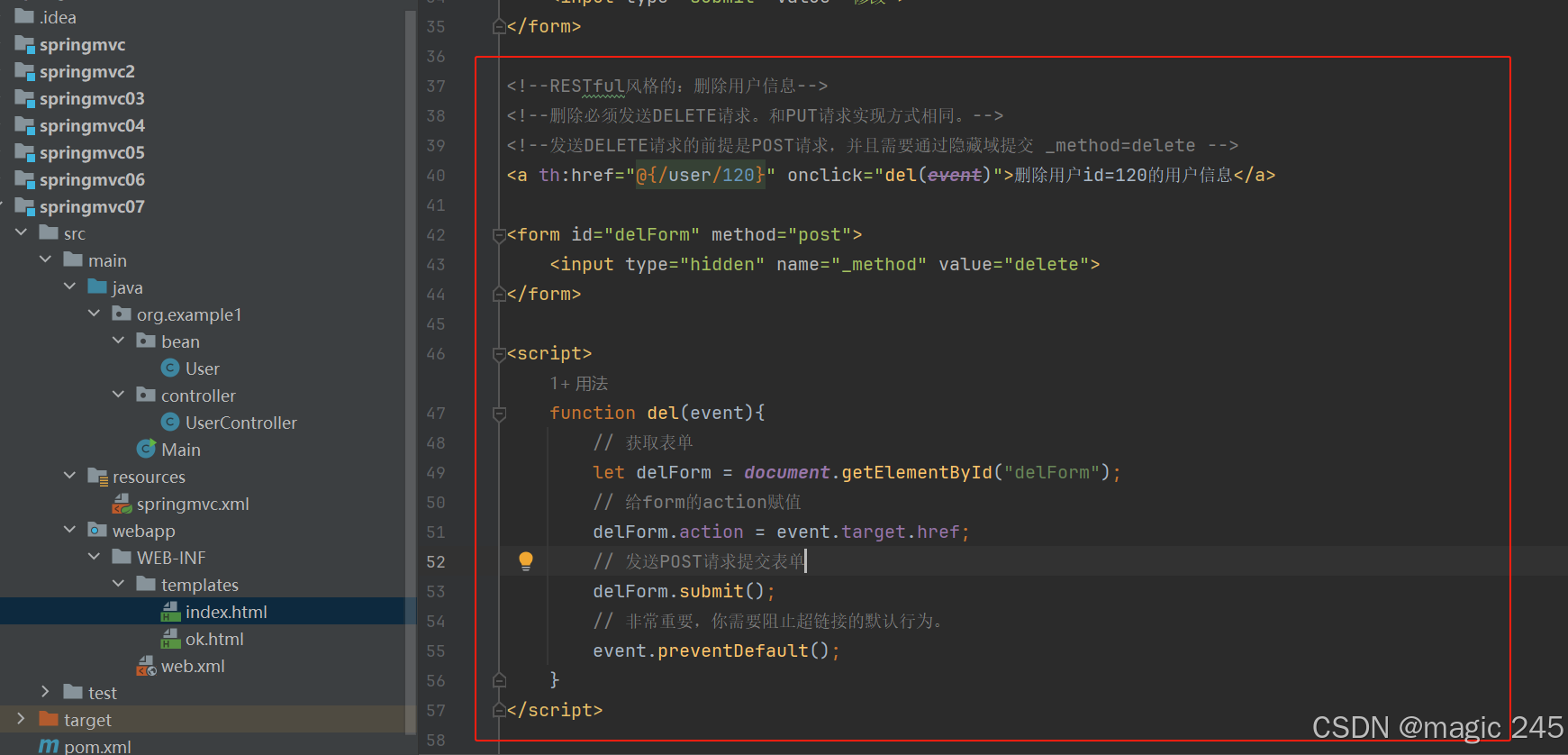Click the '1+ 用法' usages hint
The image size is (1568, 755).
click(579, 384)
